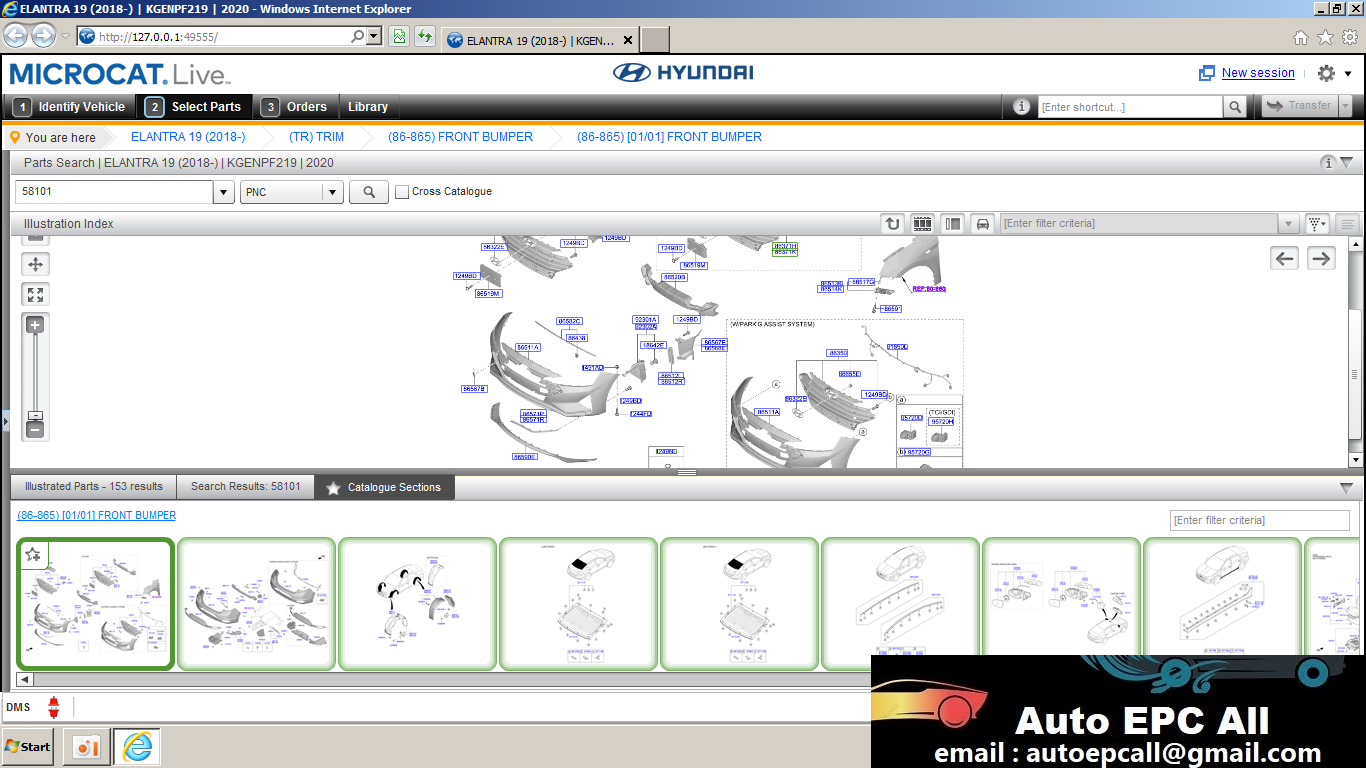This screenshot has width=1366, height=768.
Task: Open the 58101 search history dropdown
Action: click(223, 191)
